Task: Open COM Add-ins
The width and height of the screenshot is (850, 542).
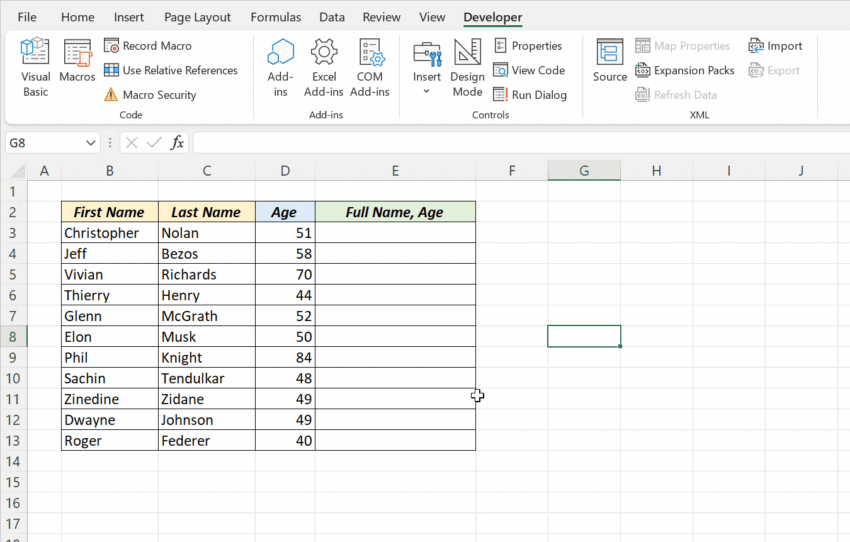Action: point(370,68)
